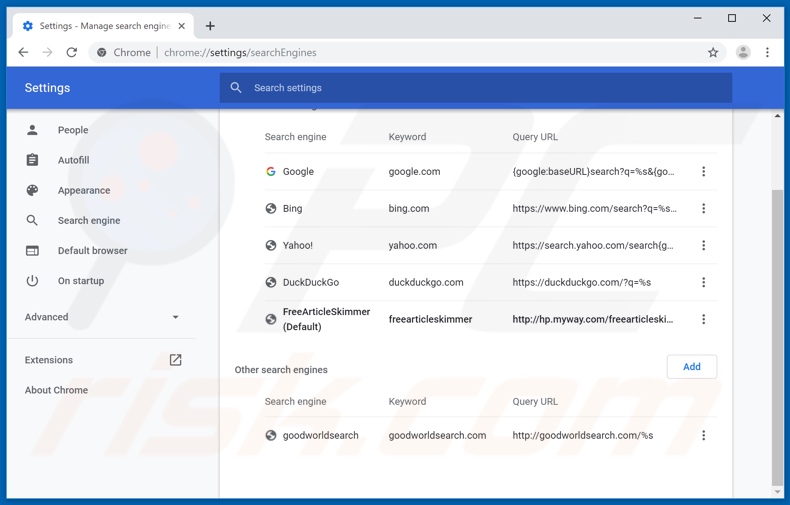Open the About Chrome page

(x=56, y=390)
